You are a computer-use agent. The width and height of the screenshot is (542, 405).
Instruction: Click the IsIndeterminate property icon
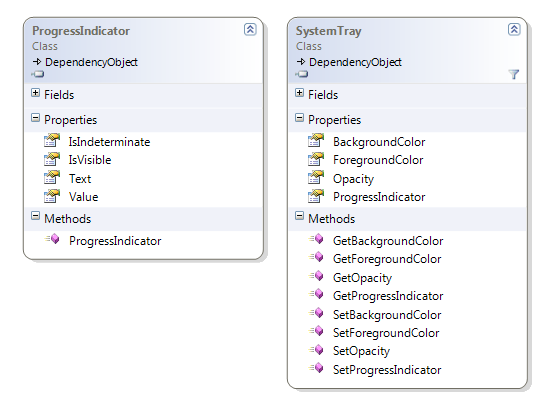tap(52, 140)
